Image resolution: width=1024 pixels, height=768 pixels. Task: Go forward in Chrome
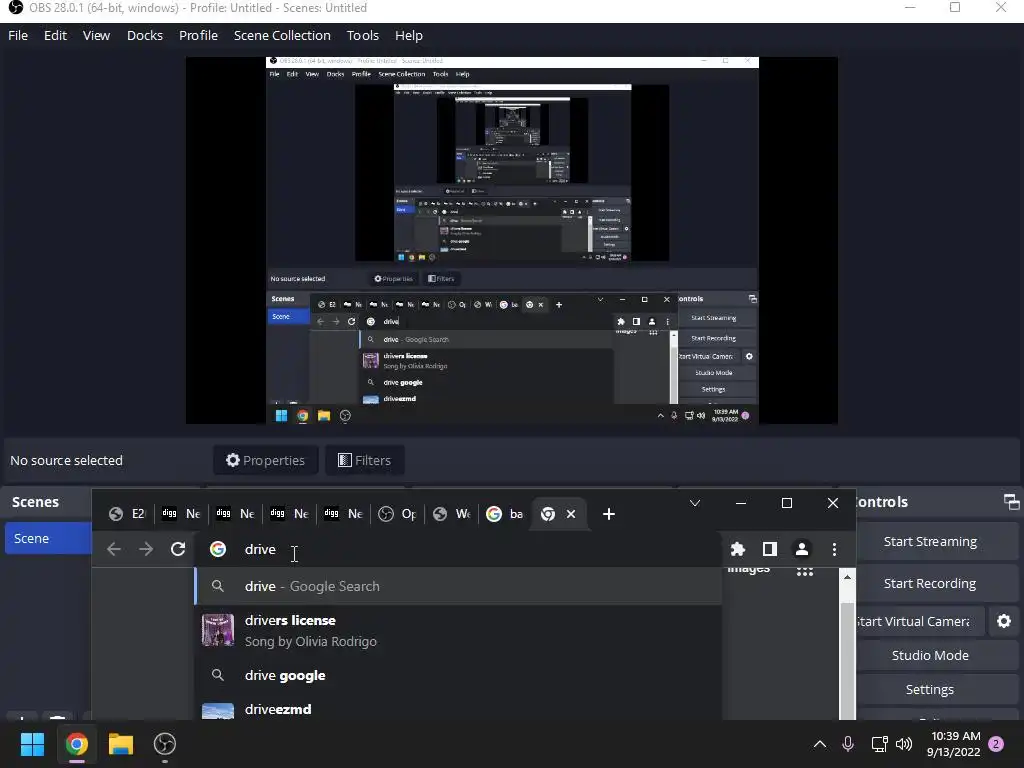coord(146,549)
